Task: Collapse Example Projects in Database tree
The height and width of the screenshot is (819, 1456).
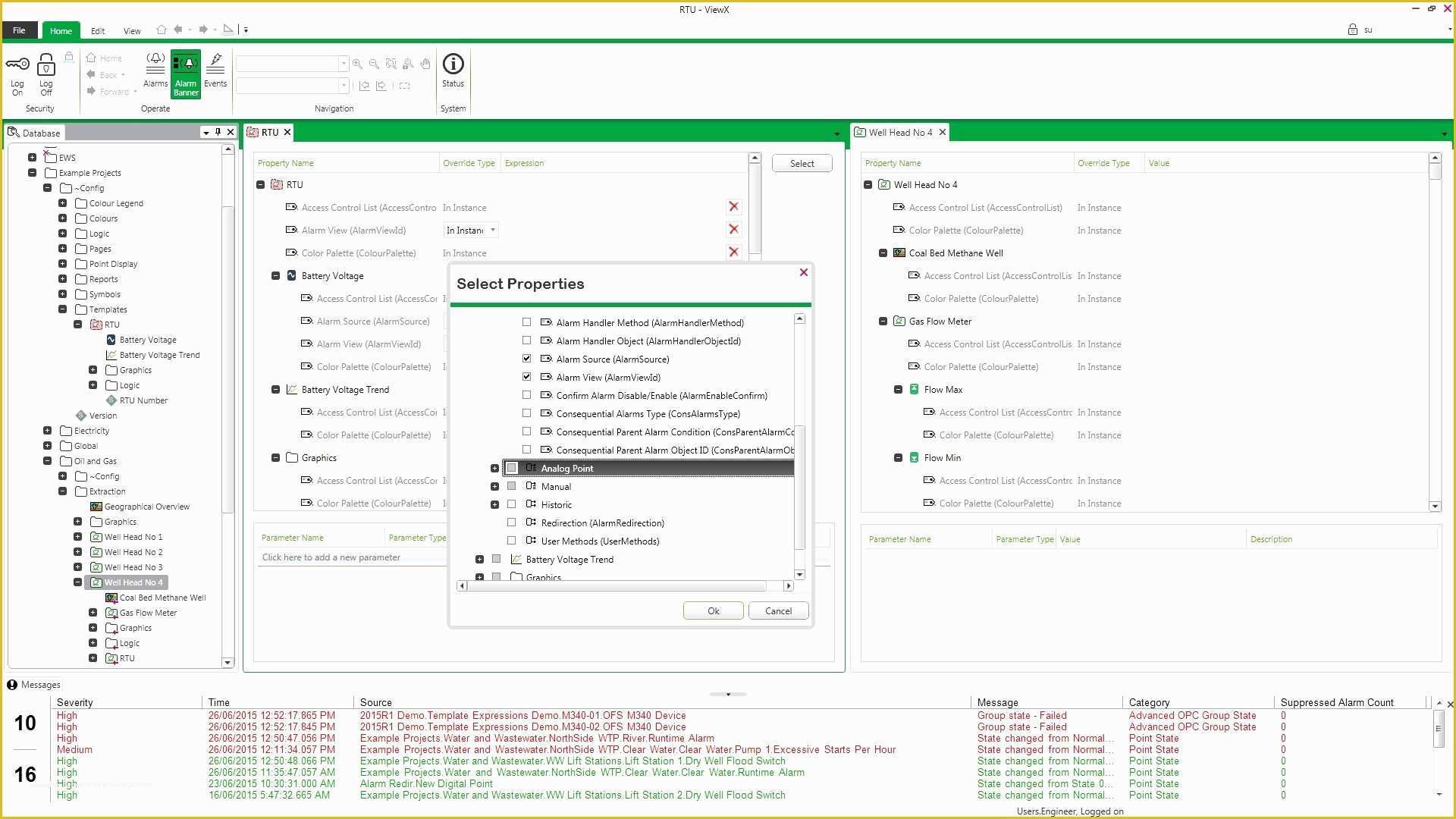Action: click(x=32, y=173)
